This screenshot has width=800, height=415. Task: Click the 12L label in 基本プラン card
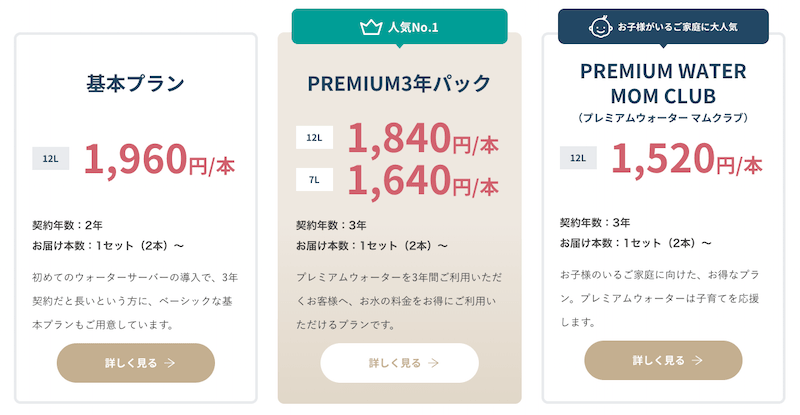coord(50,158)
